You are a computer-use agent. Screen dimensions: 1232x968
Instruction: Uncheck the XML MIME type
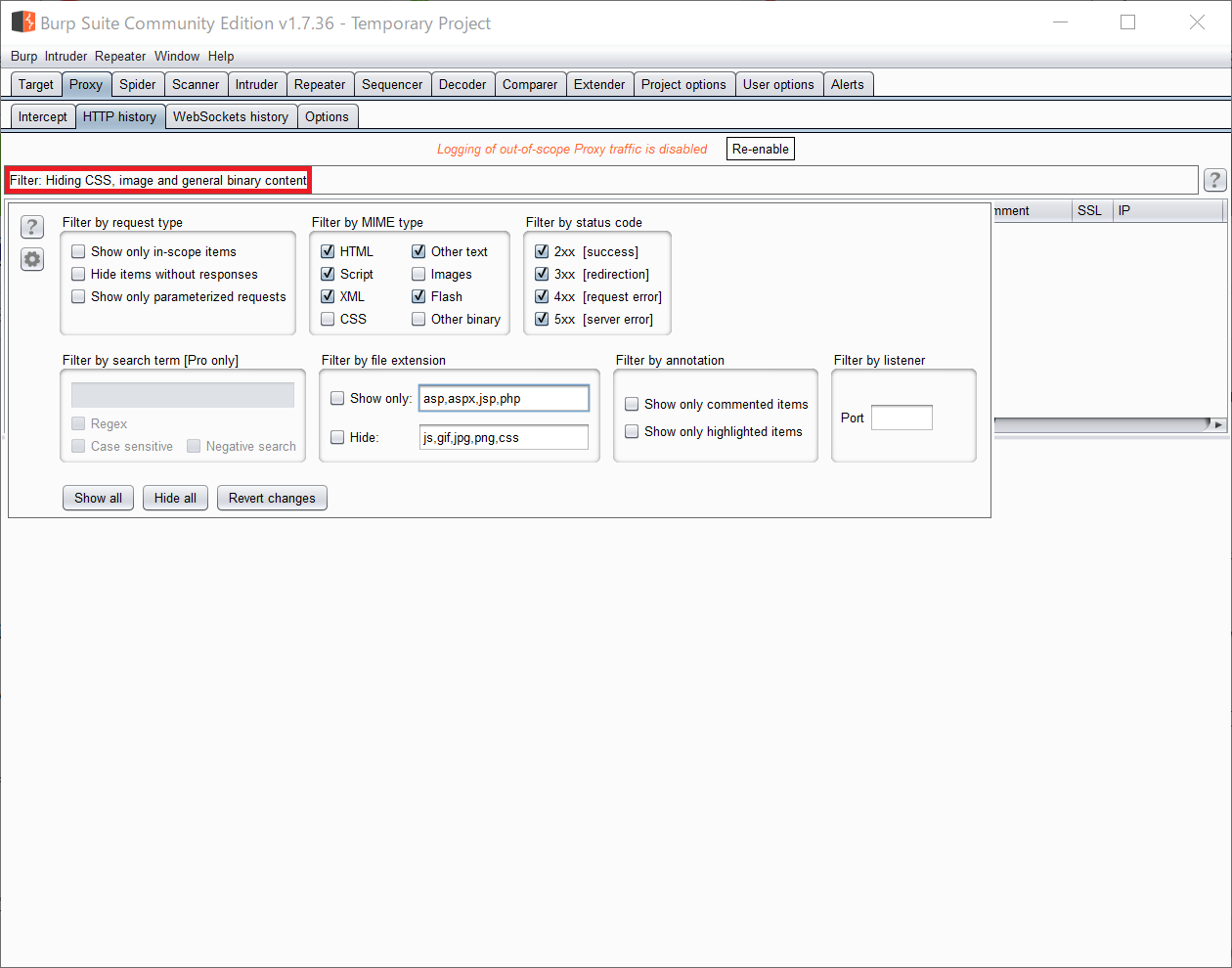(328, 296)
